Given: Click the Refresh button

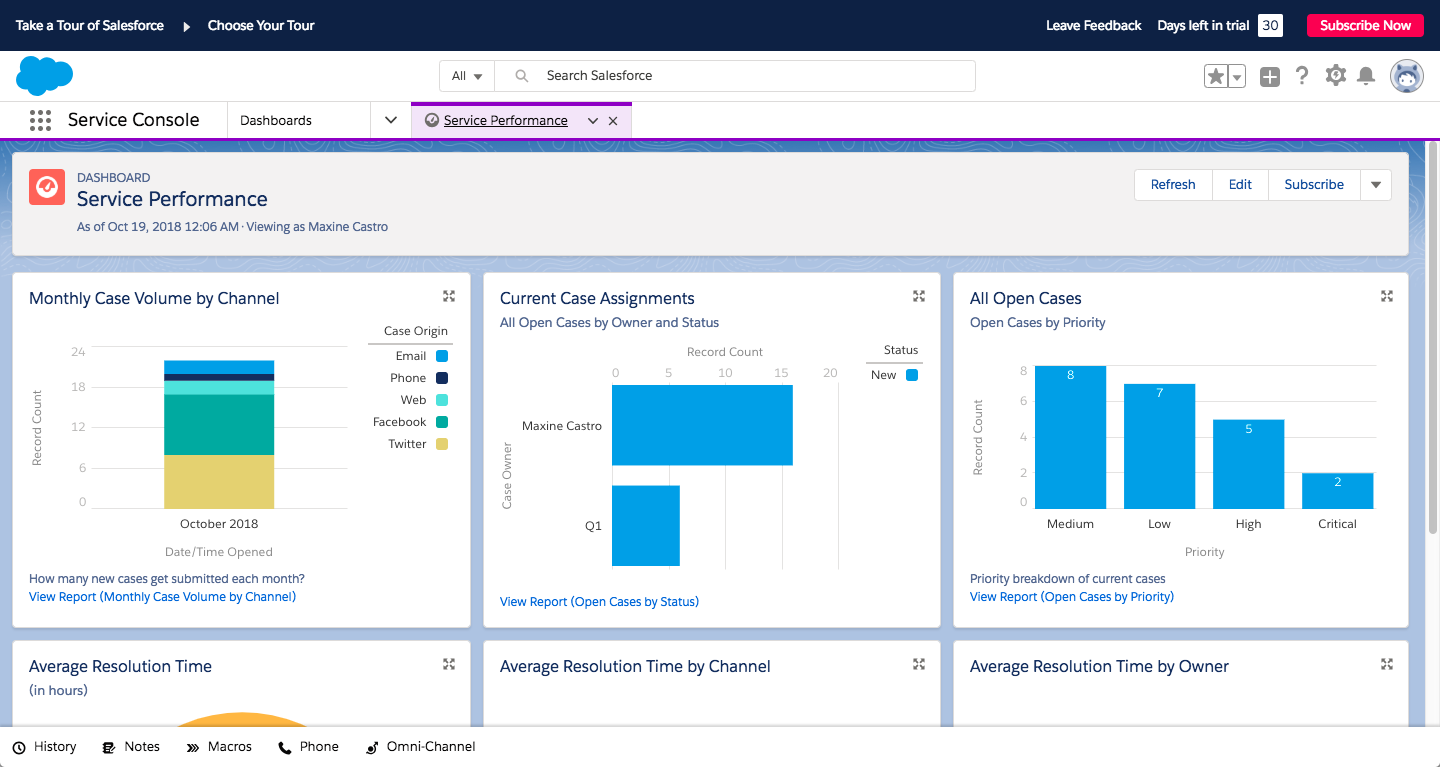Looking at the screenshot, I should point(1173,185).
